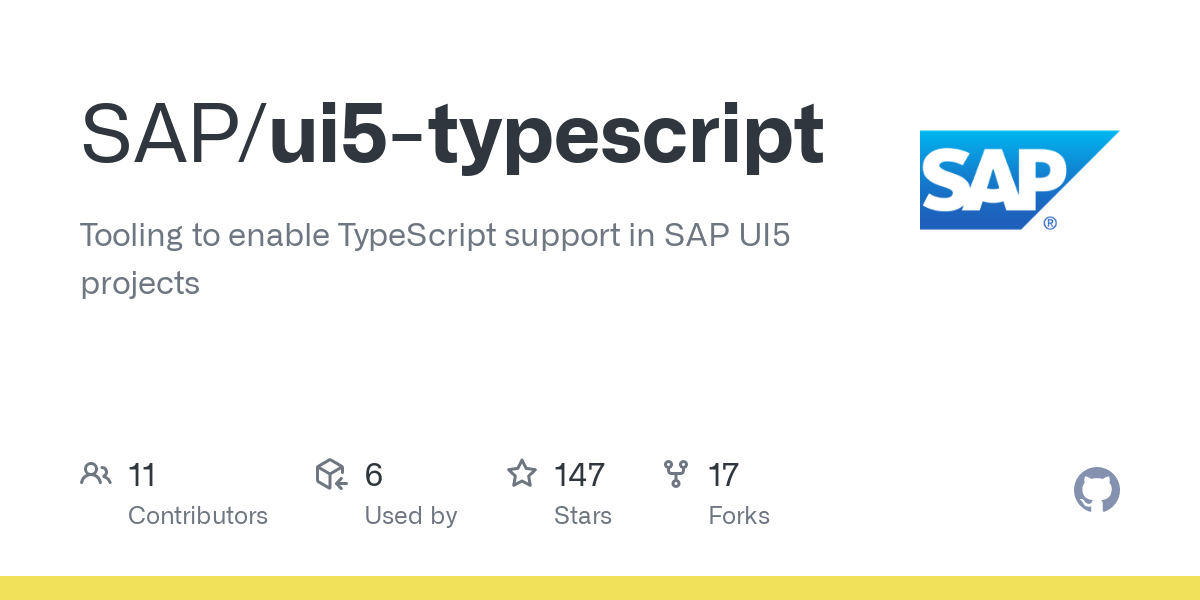Image resolution: width=1200 pixels, height=600 pixels.
Task: Click the Used by package icon
Action: [331, 474]
